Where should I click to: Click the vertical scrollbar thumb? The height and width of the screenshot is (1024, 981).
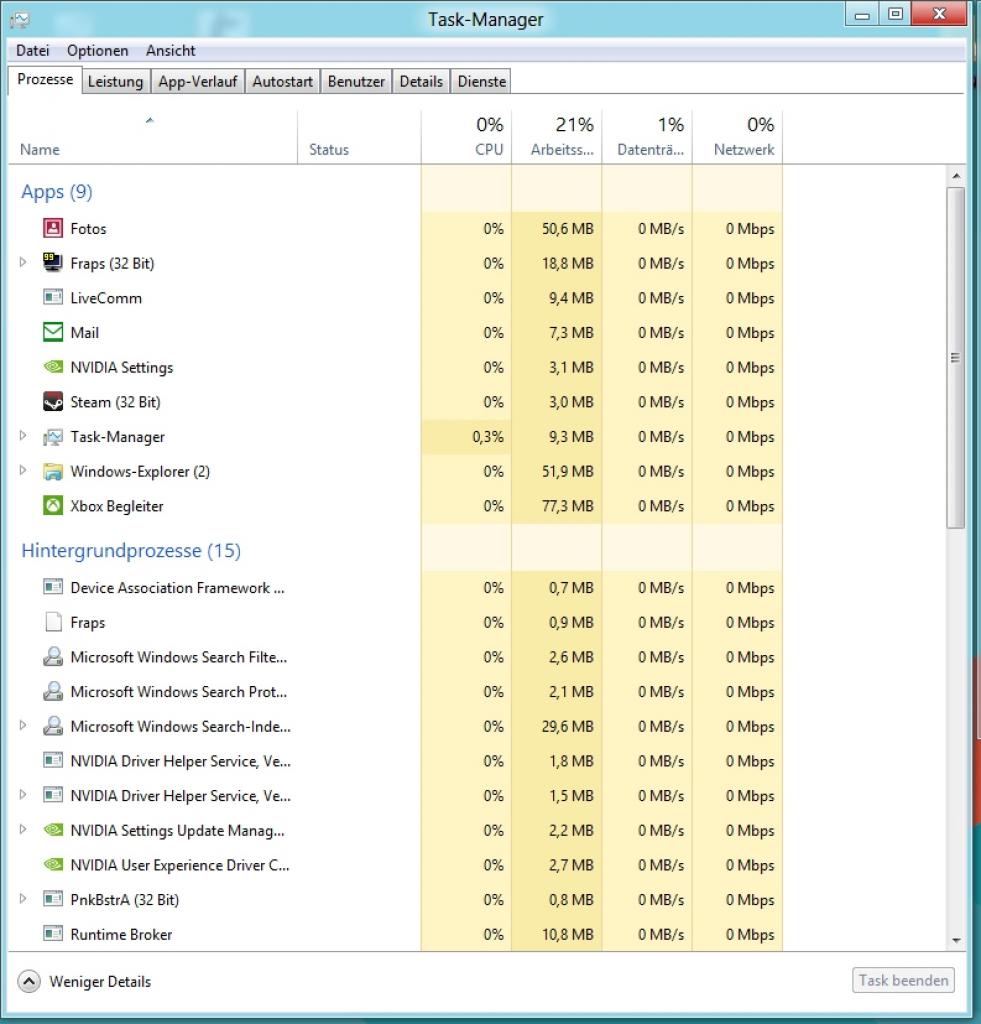coord(956,357)
